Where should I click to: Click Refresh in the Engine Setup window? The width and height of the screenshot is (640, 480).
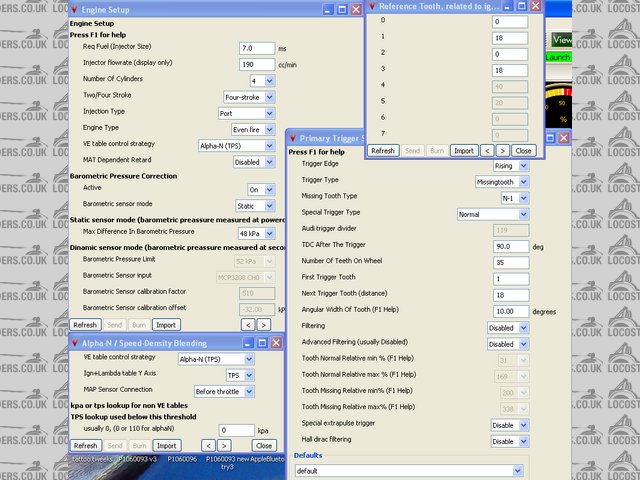tap(85, 324)
